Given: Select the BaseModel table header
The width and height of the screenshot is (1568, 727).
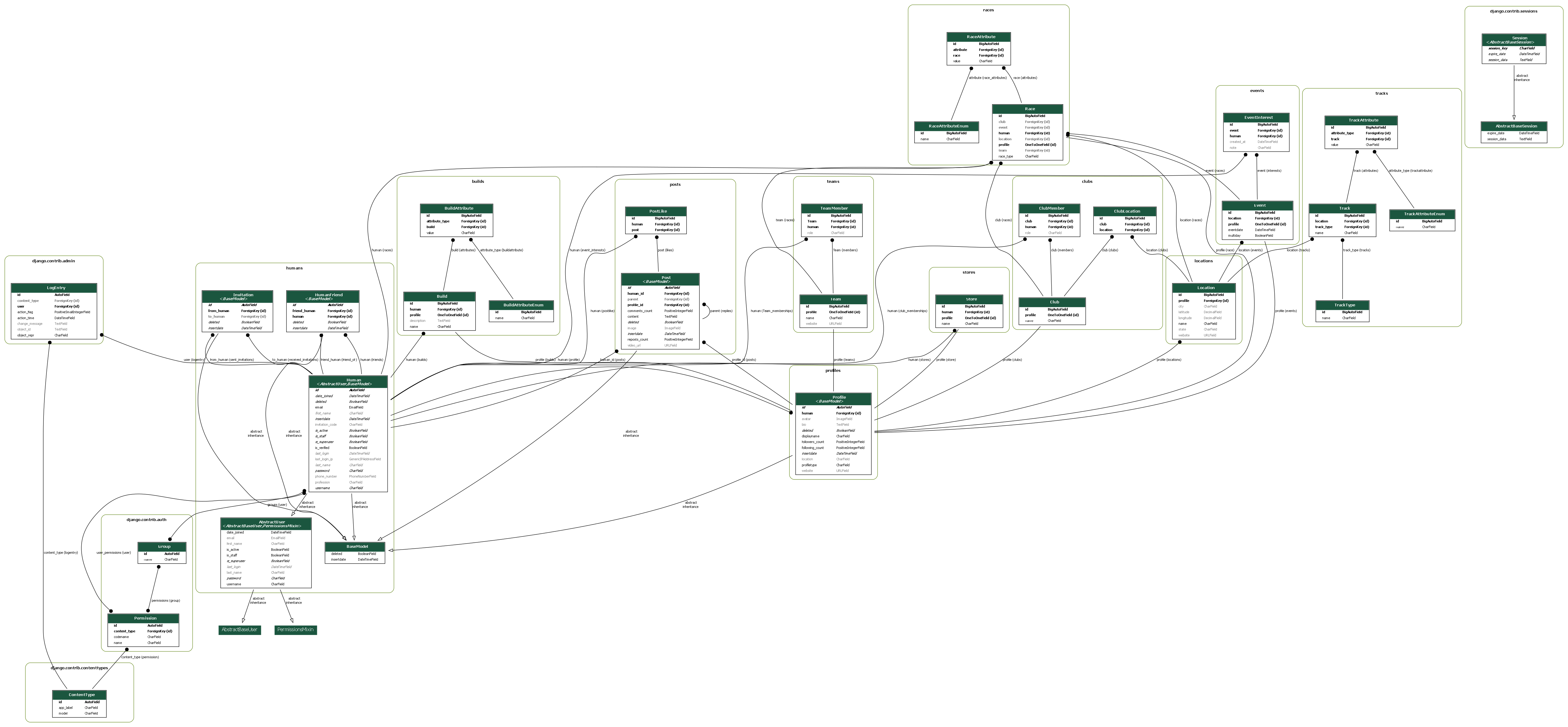Looking at the screenshot, I should (355, 546).
